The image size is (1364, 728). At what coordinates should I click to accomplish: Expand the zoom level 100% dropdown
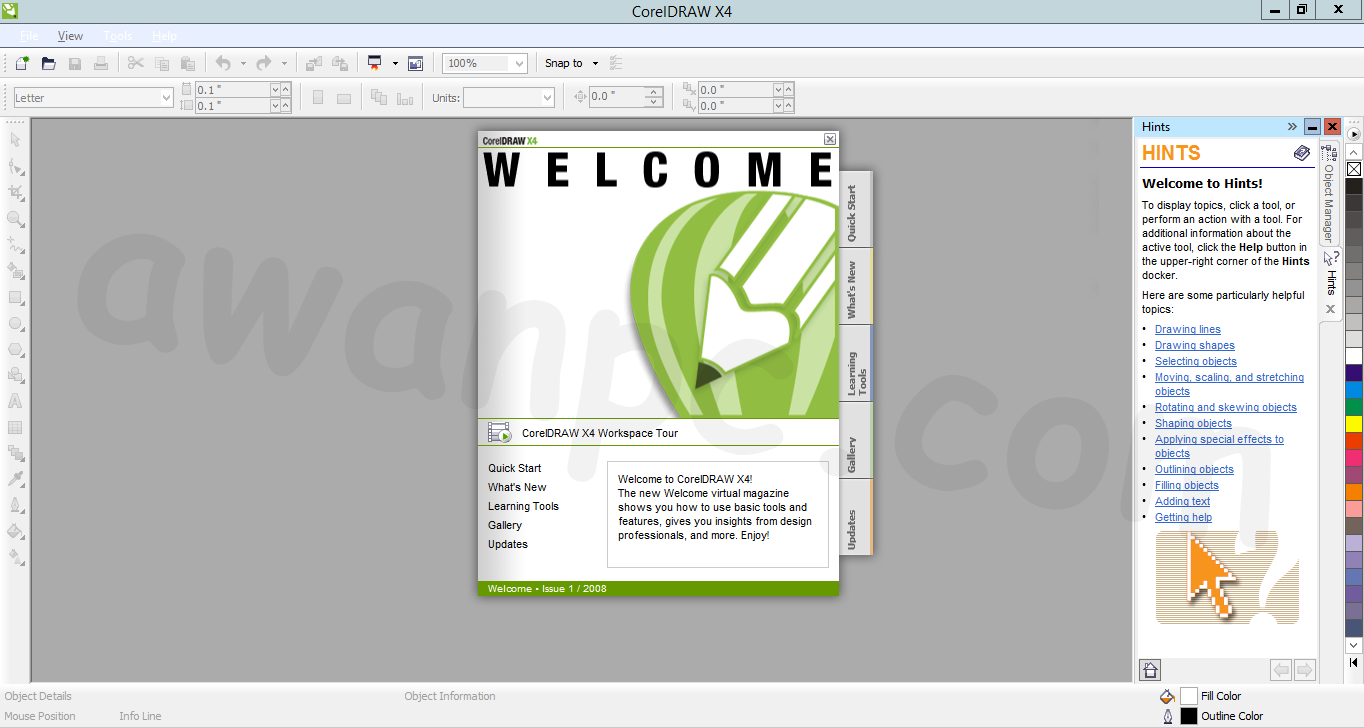point(517,63)
